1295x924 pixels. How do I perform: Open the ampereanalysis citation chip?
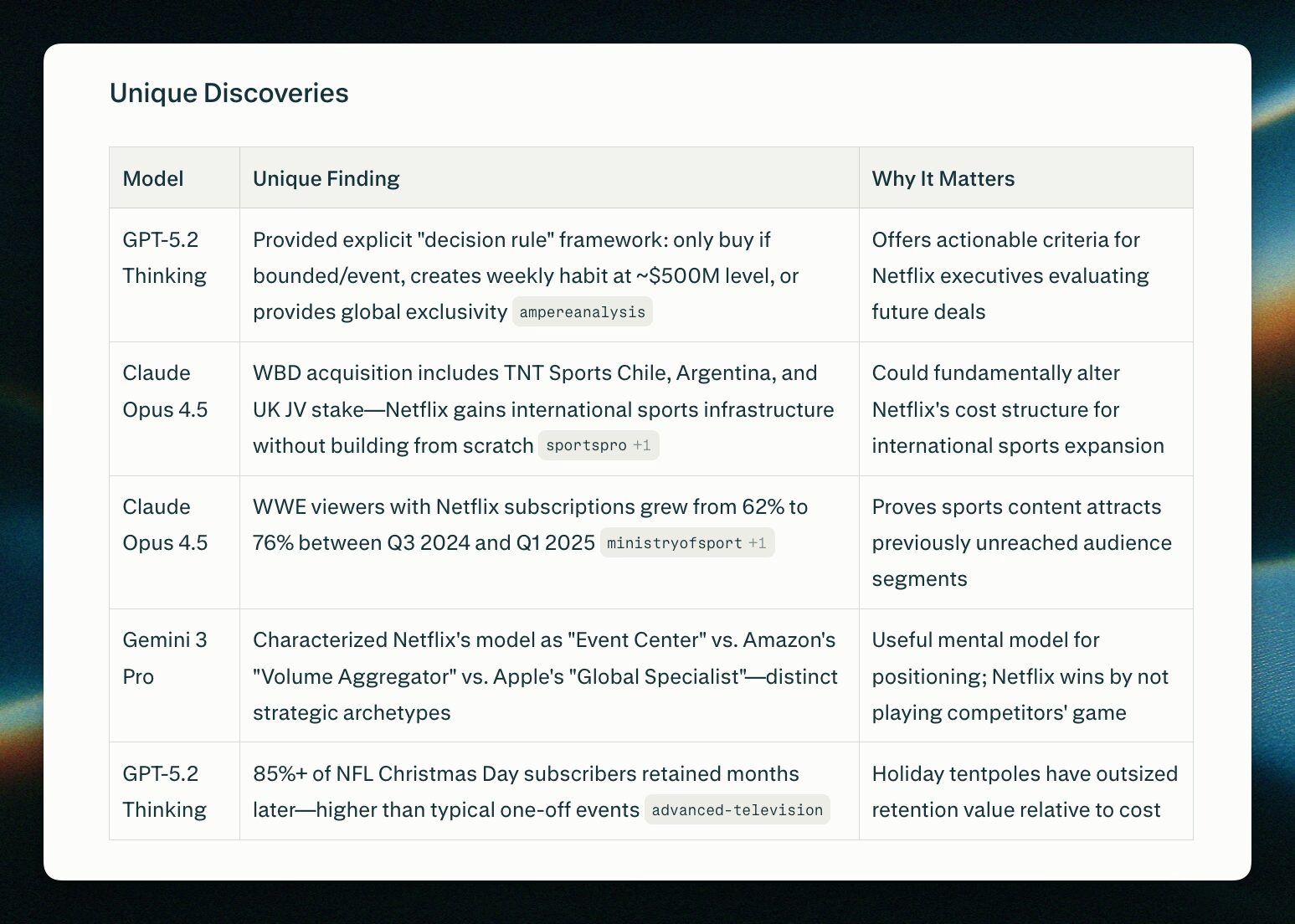[582, 312]
